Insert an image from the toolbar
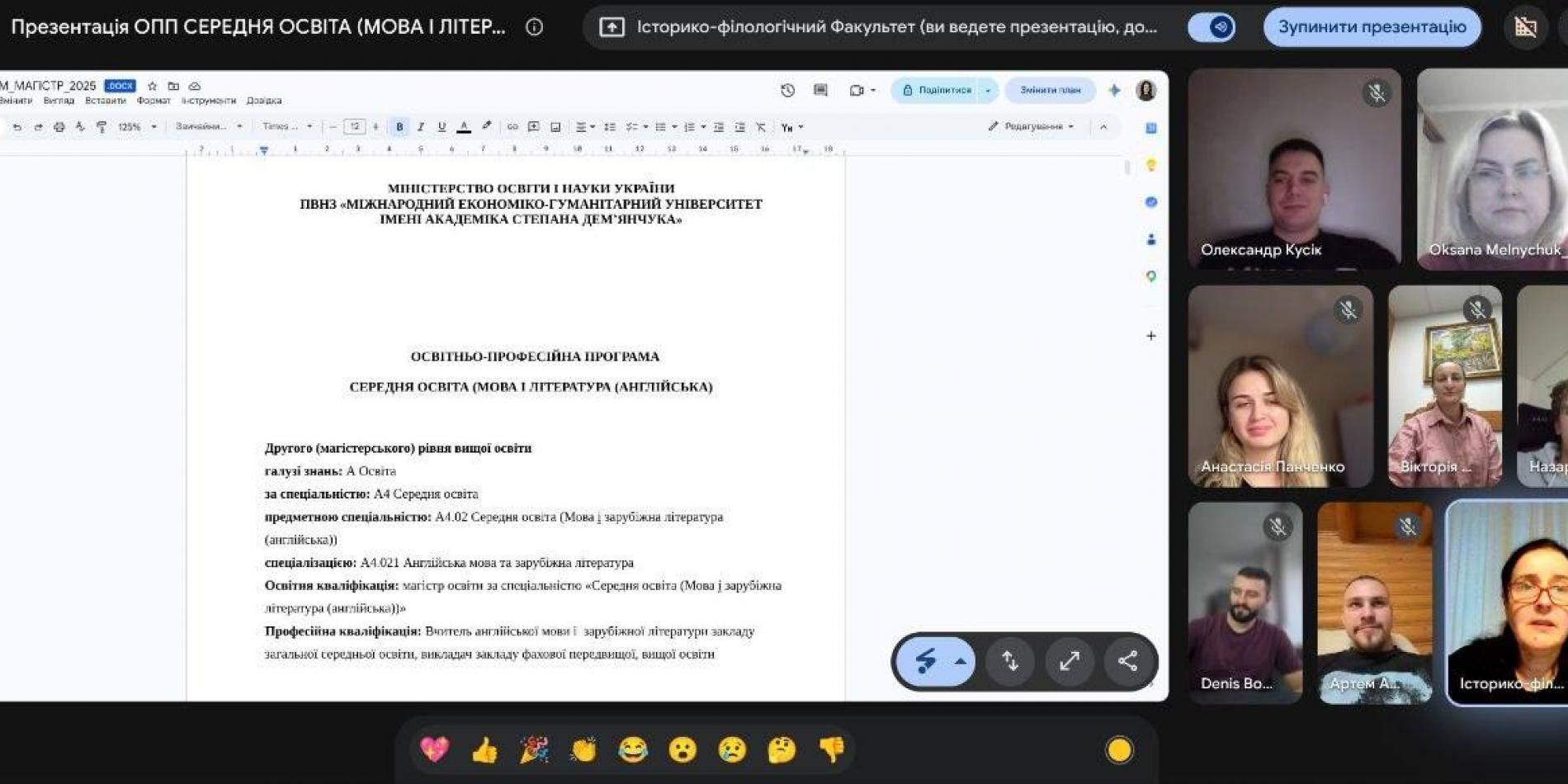This screenshot has width=1568, height=784. click(555, 127)
